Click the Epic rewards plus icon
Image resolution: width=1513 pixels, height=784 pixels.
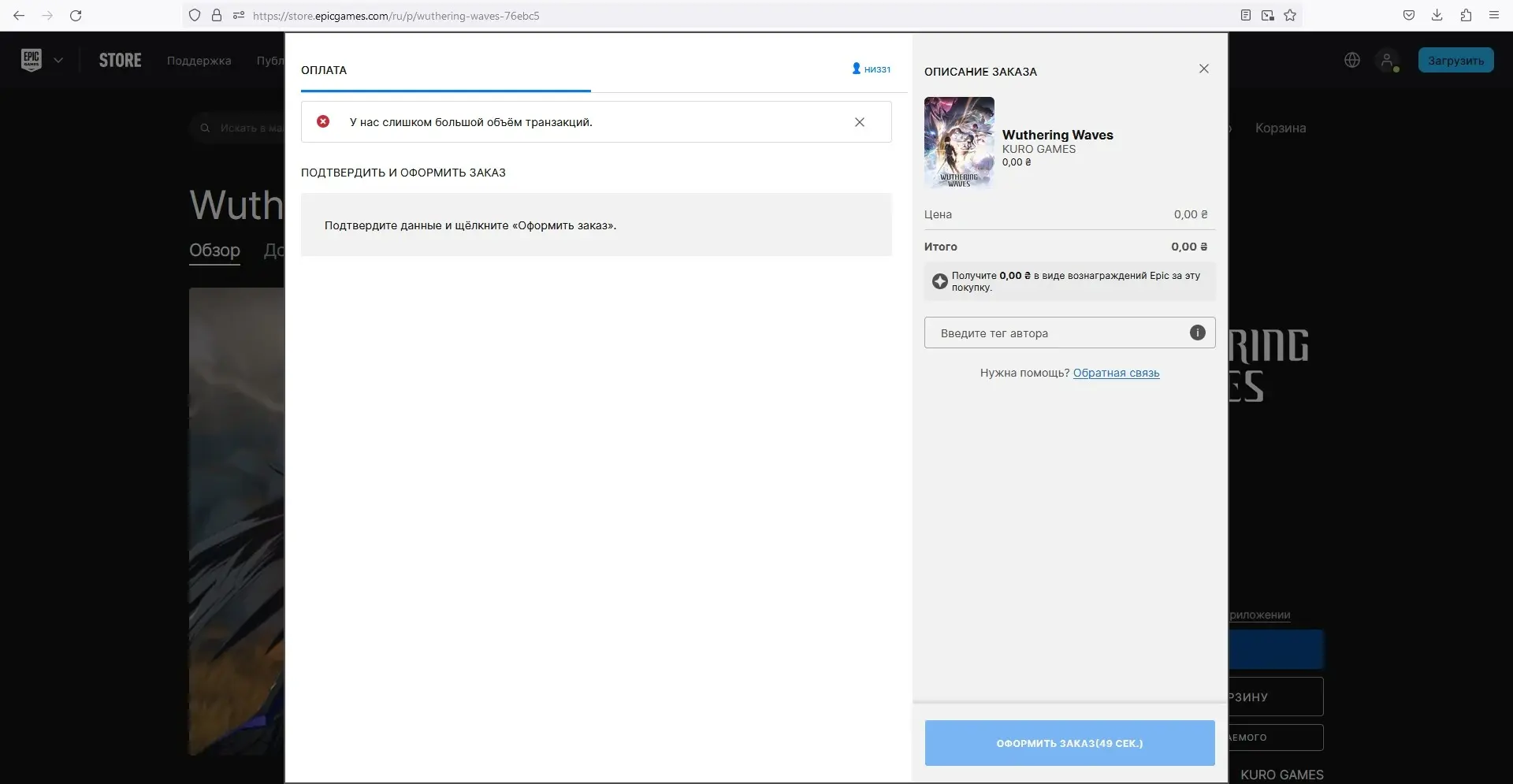pyautogui.click(x=939, y=281)
